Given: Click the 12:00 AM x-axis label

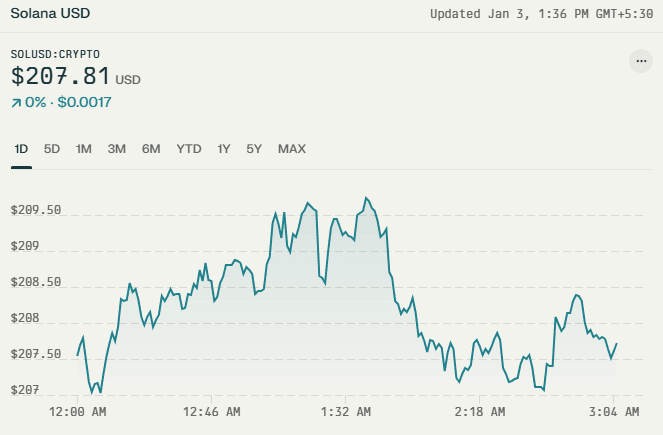Looking at the screenshot, I should 77,412.
